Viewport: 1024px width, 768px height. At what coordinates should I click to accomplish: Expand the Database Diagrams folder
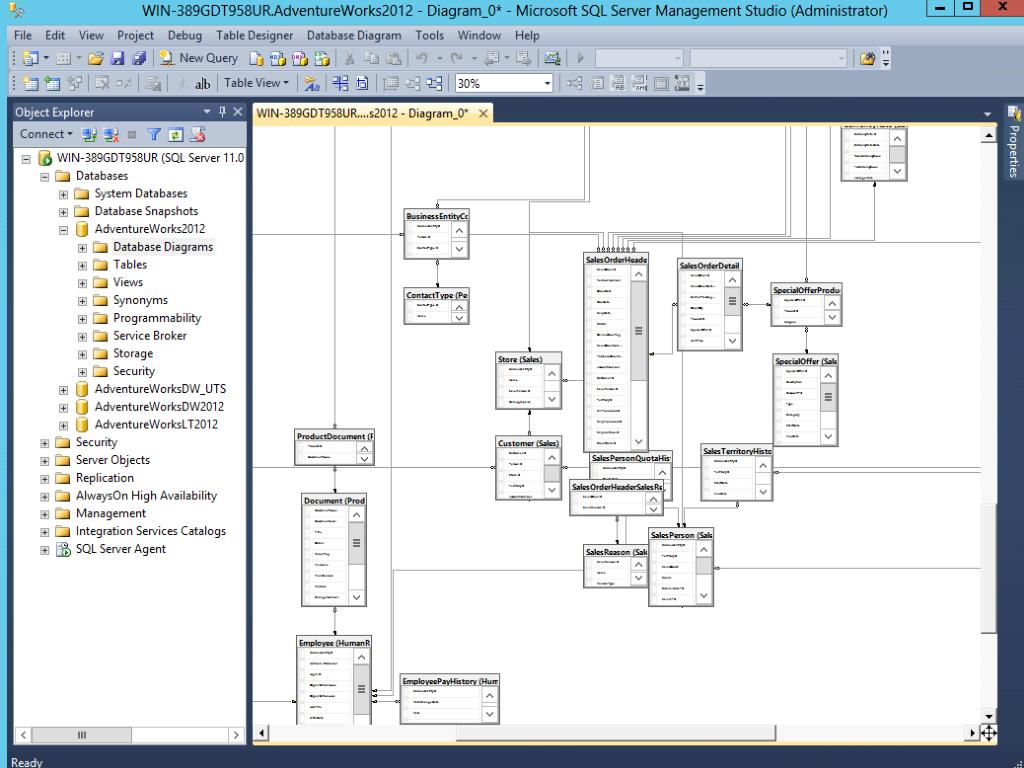click(82, 248)
